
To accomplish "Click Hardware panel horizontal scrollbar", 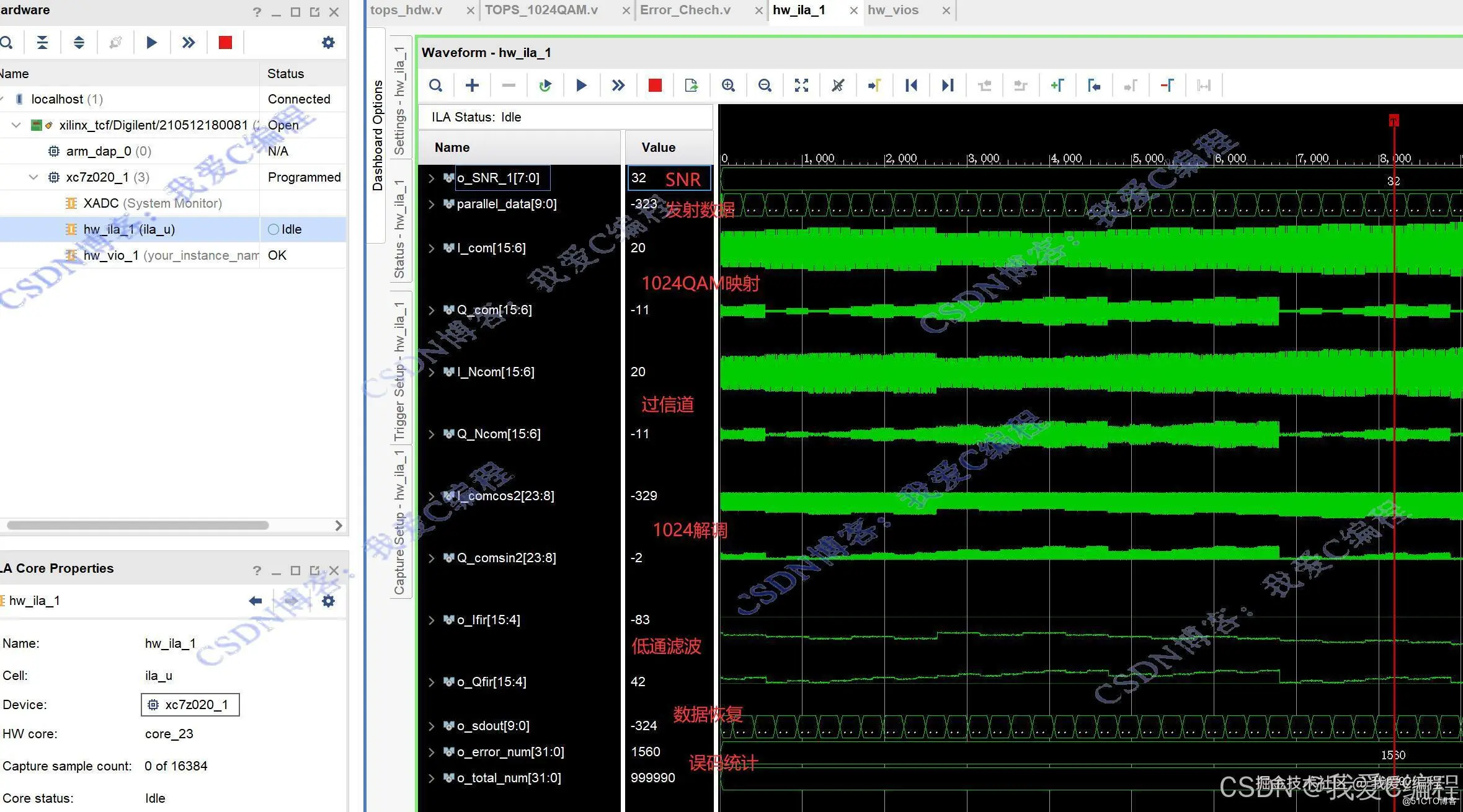I will [x=138, y=526].
